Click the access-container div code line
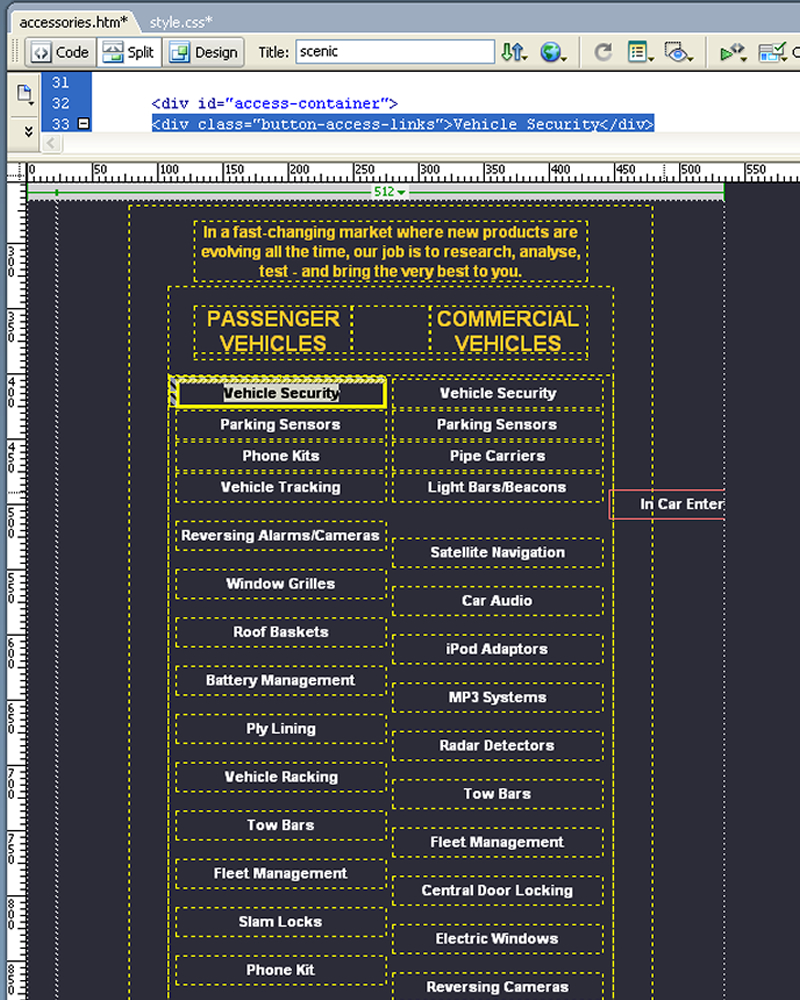800x1000 pixels. click(x=274, y=103)
